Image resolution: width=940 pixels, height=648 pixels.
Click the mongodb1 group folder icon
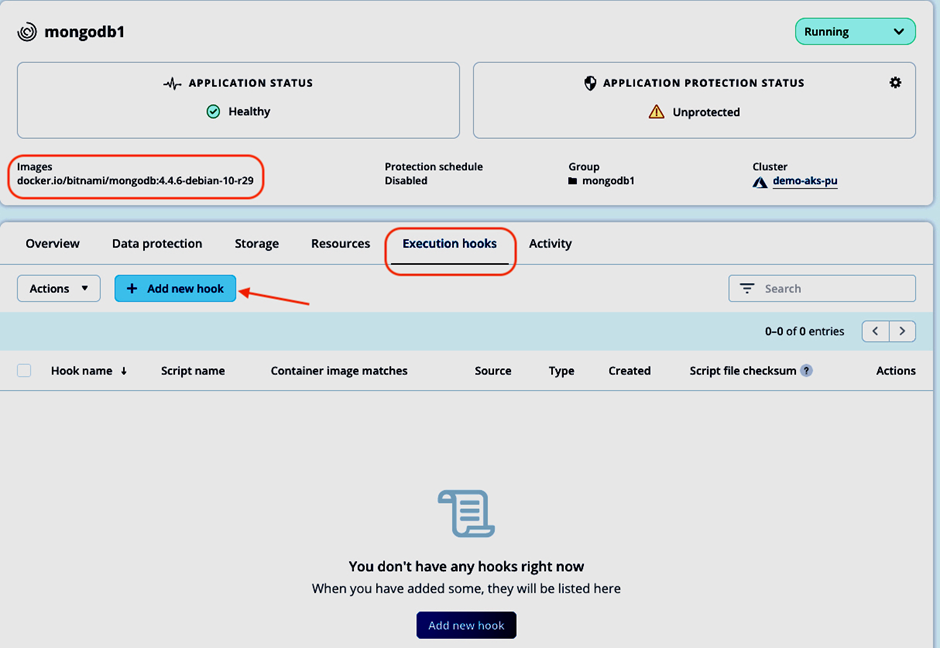(573, 181)
